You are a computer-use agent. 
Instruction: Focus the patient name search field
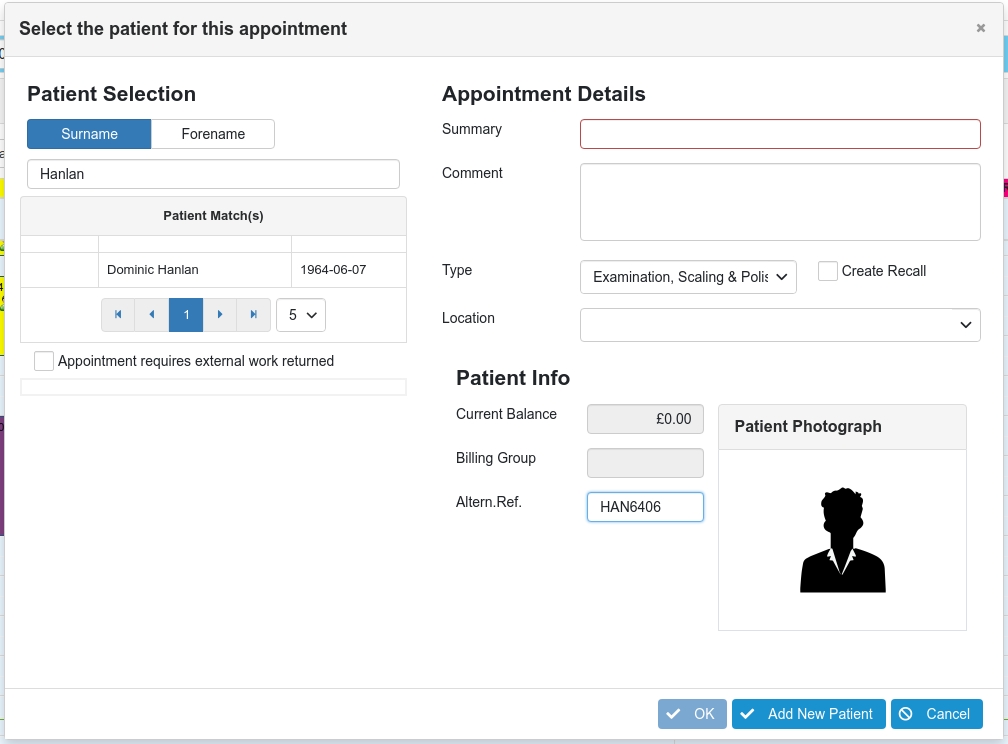tap(213, 174)
